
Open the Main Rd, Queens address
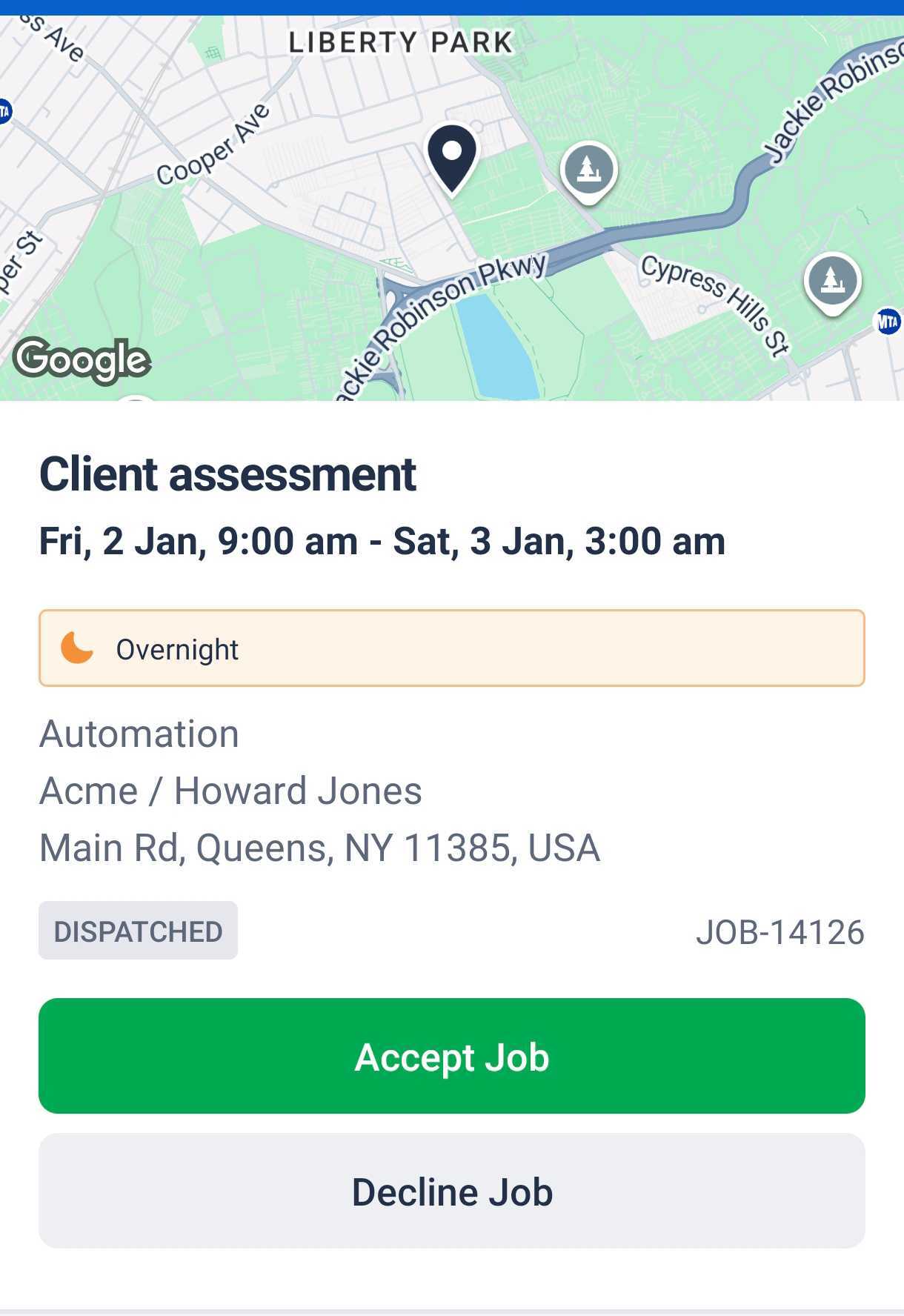pyautogui.click(x=319, y=848)
